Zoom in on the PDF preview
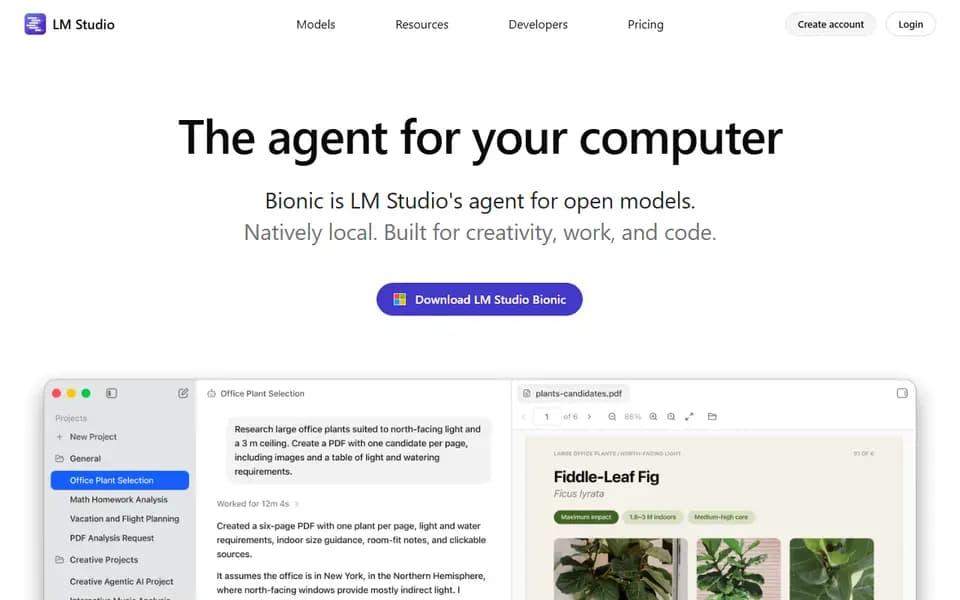 653,417
